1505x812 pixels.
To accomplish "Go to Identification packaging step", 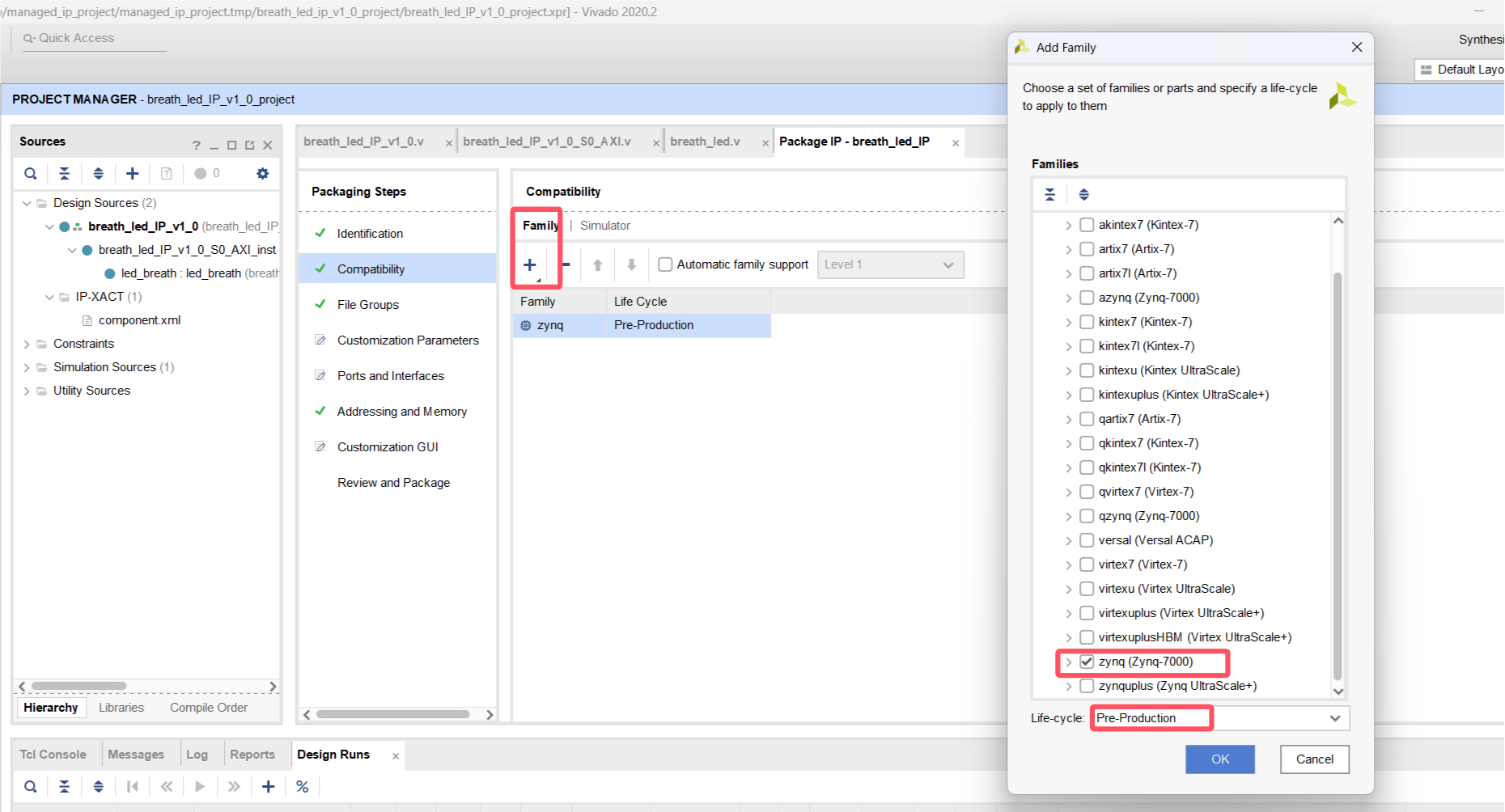I will pos(370,234).
